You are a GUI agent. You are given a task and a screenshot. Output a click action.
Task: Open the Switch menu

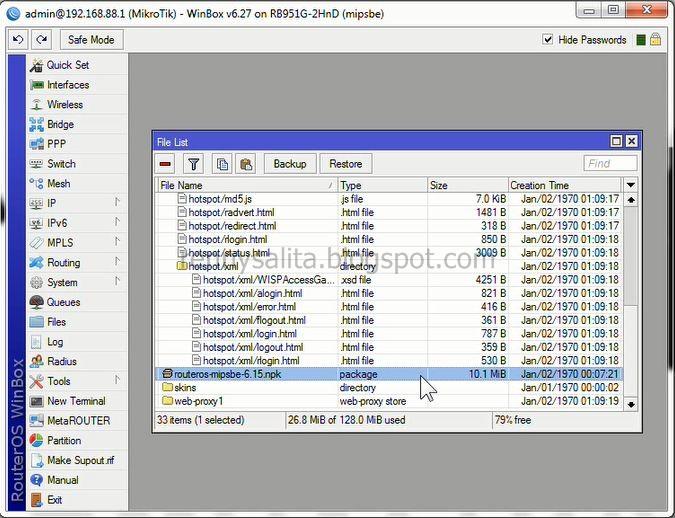tap(61, 164)
